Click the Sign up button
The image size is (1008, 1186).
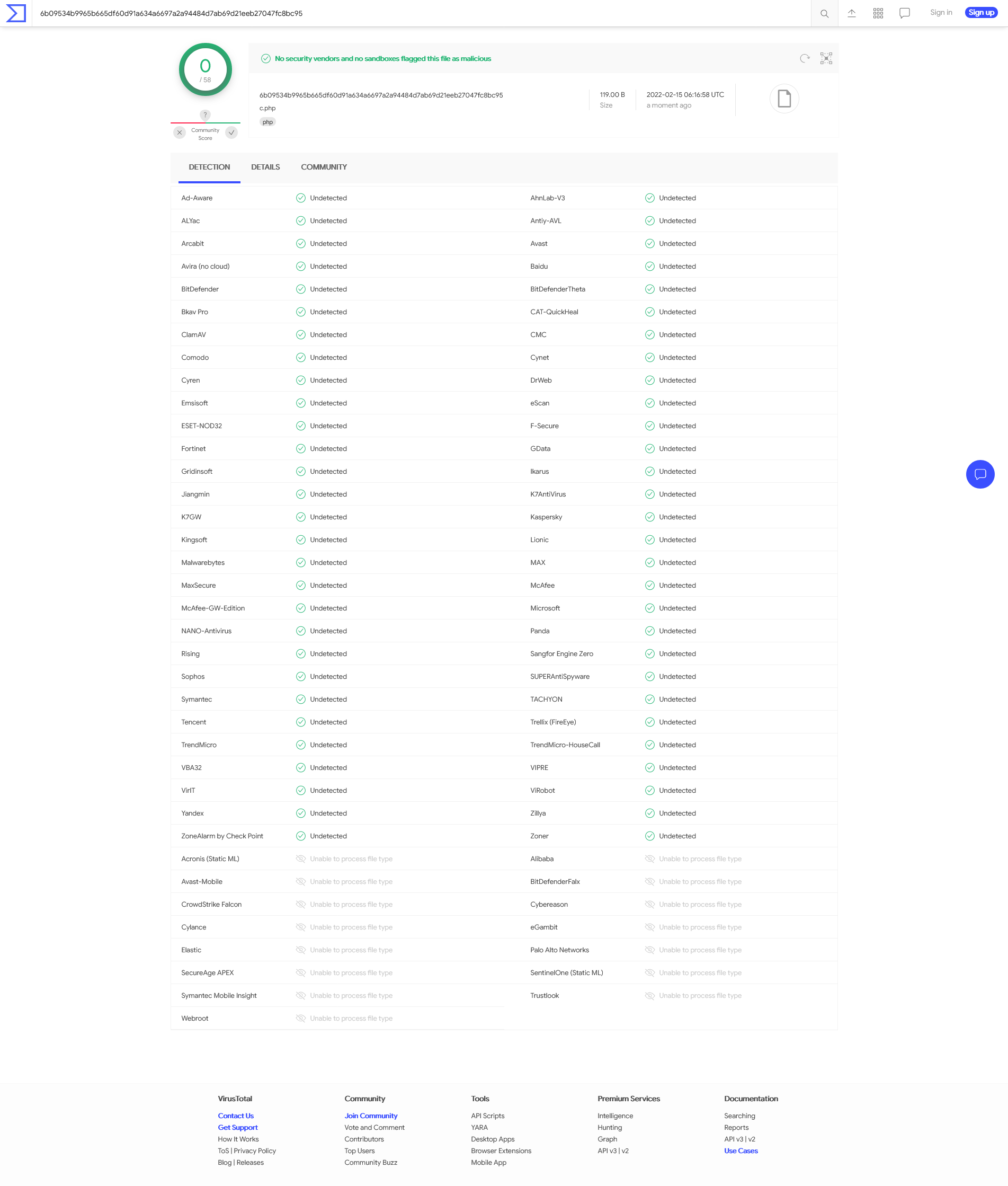[980, 13]
